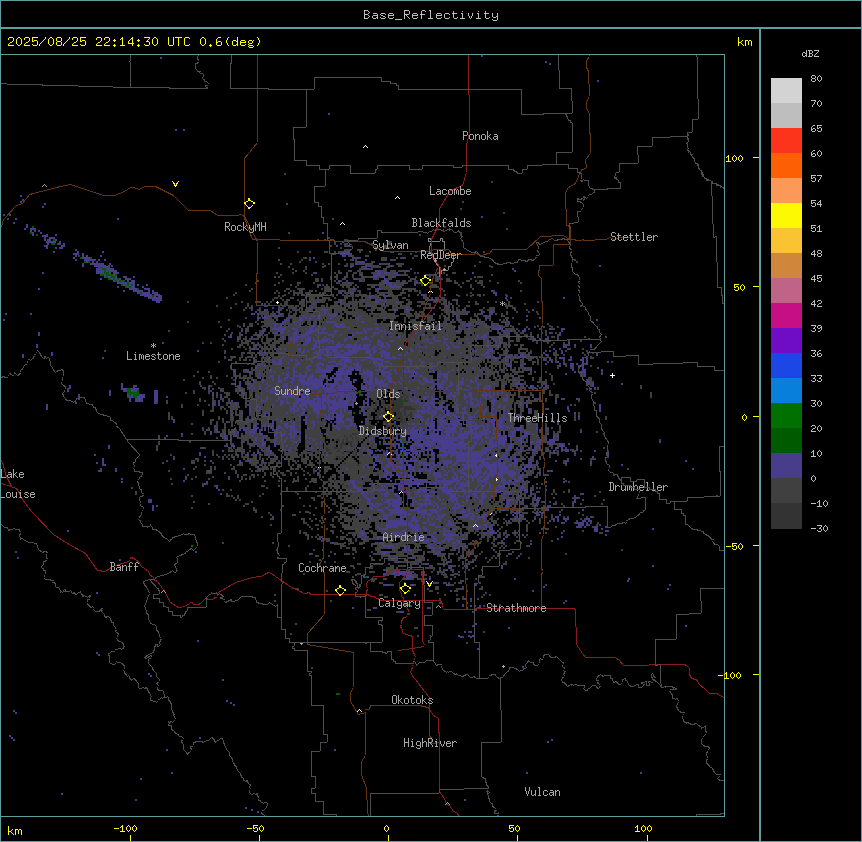The image size is (862, 842).
Task: Click the 80 value on dBZ scale
Action: 816,79
